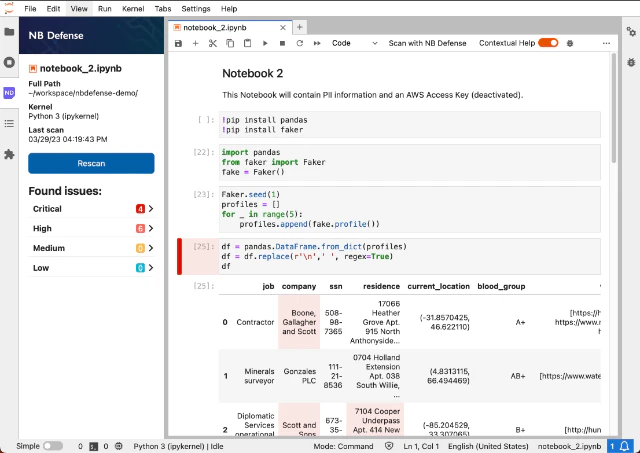
Task: Click the pip install pandas code cell
Action: tap(409, 125)
